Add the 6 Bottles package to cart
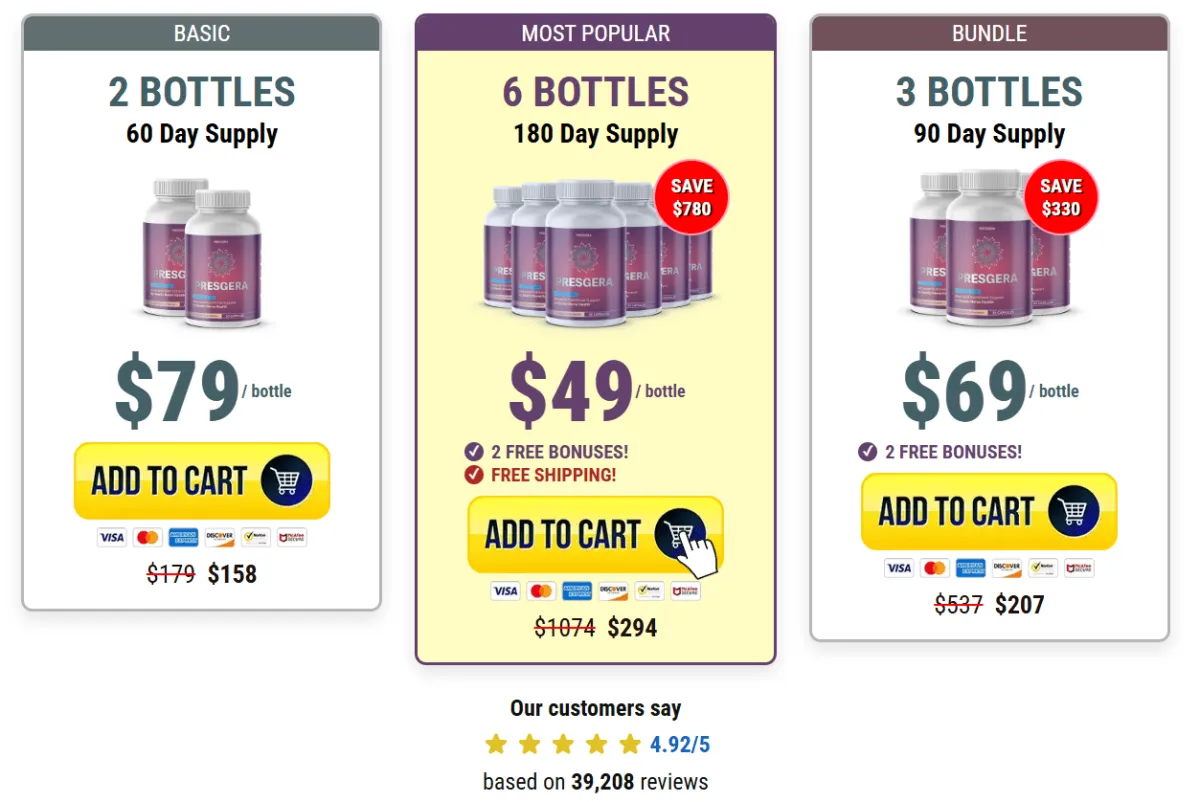1200x802 pixels. coord(595,535)
